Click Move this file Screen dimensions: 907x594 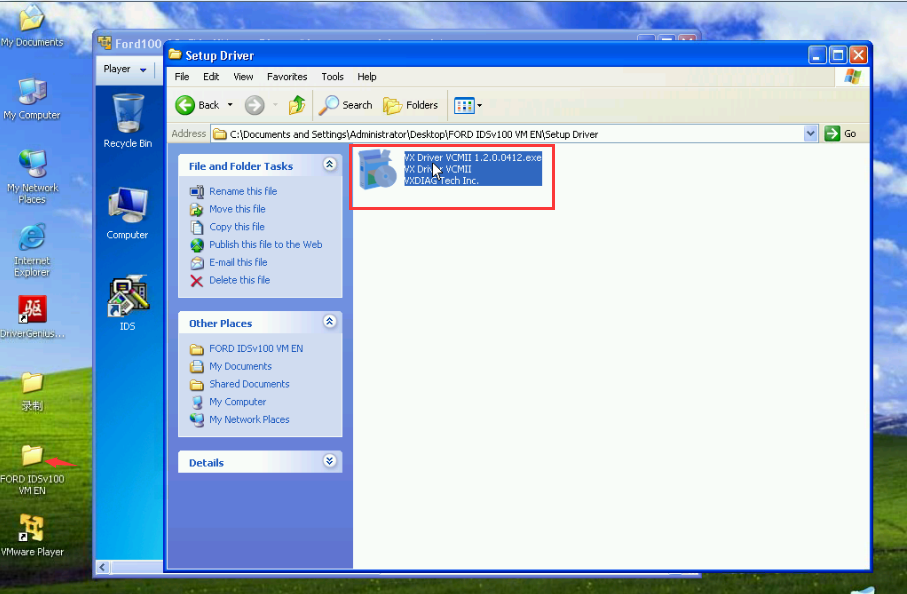coord(237,209)
